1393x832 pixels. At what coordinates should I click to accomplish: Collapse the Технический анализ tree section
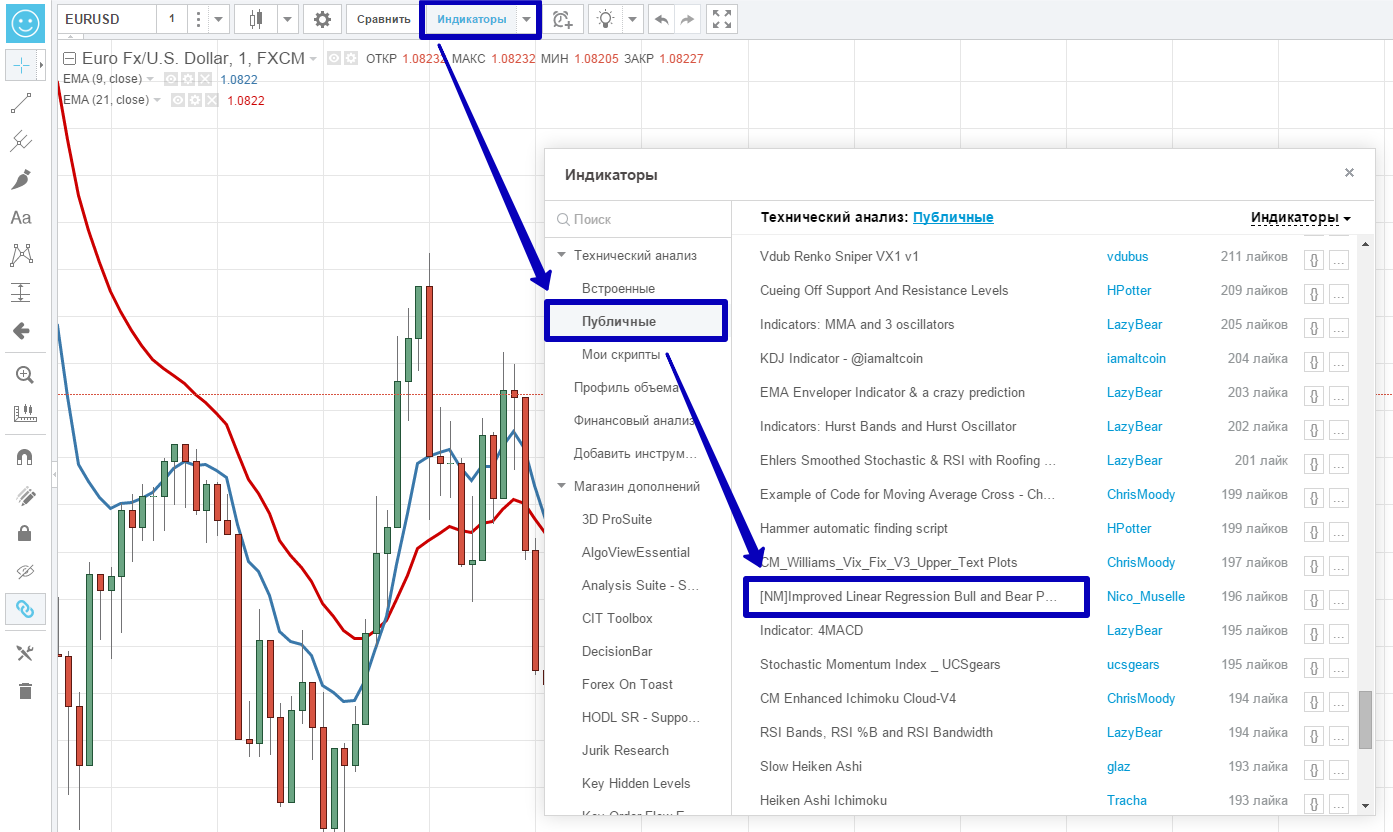[561, 256]
